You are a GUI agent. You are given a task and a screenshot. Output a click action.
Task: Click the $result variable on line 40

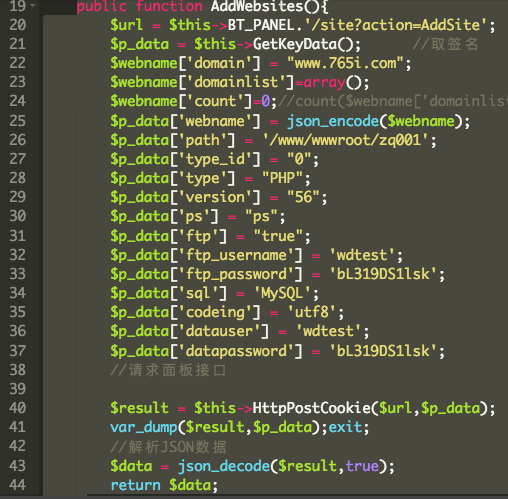click(140, 408)
